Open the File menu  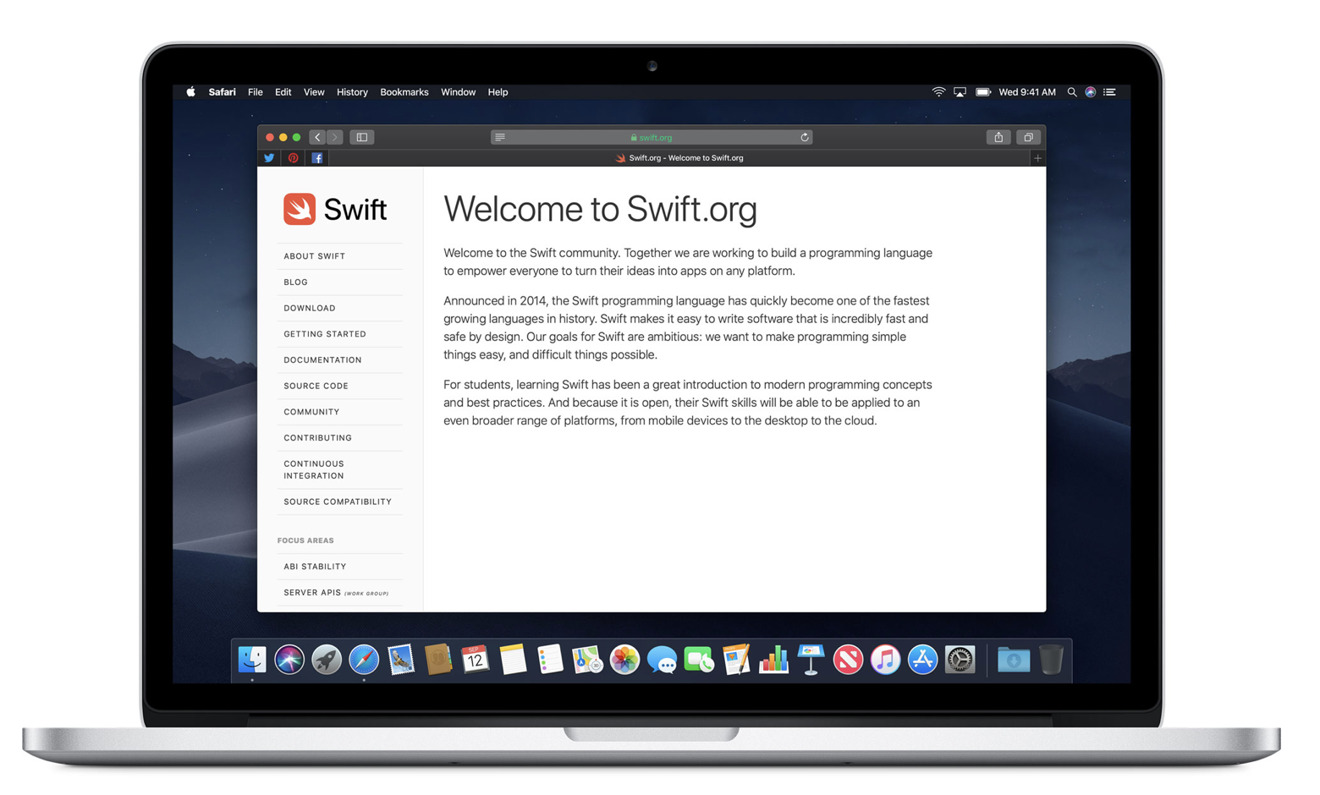click(255, 92)
